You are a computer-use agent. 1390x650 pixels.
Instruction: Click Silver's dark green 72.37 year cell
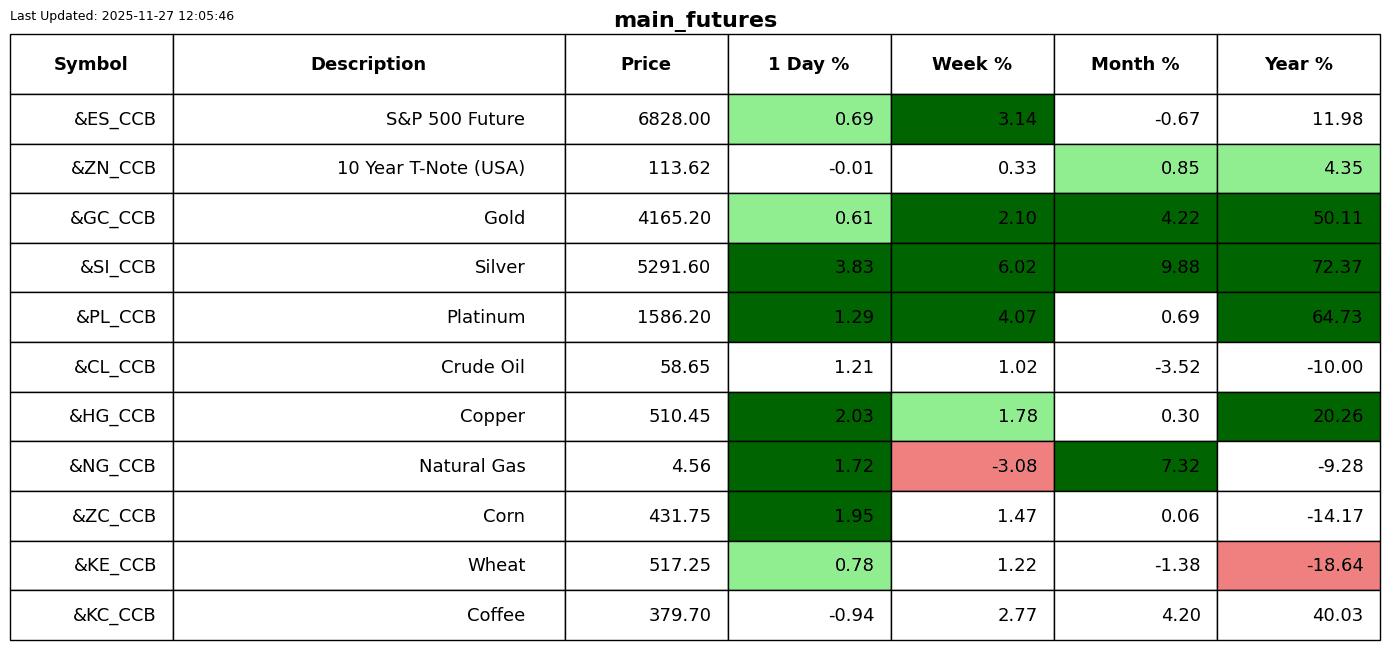tap(1298, 268)
